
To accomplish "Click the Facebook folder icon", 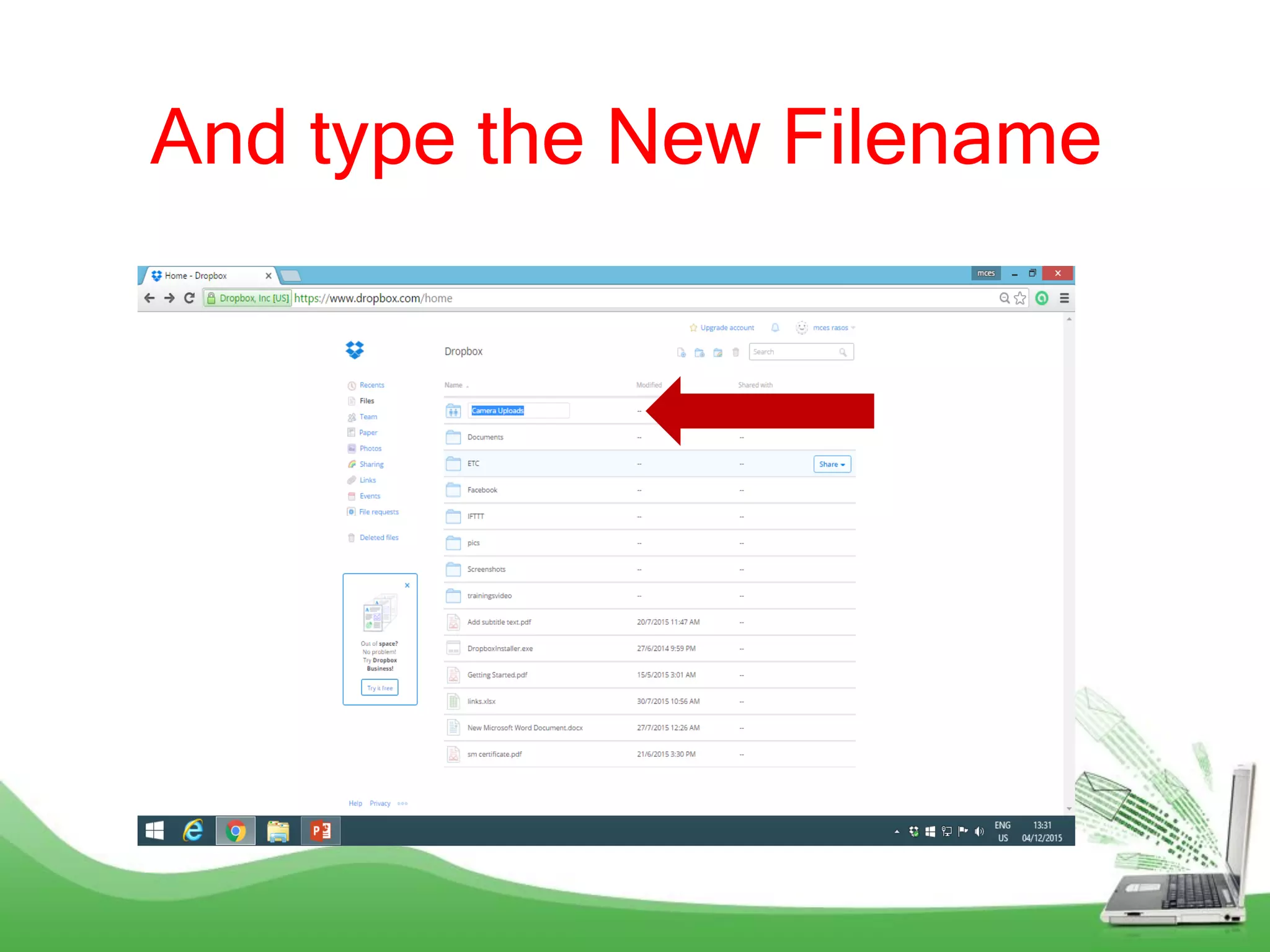I will (453, 490).
